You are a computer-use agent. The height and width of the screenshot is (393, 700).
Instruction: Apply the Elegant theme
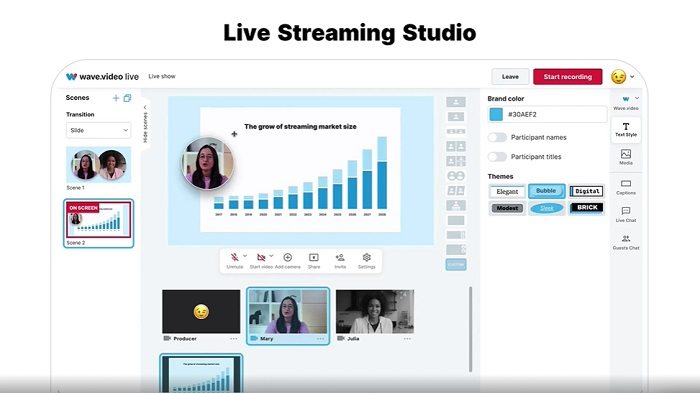point(507,192)
